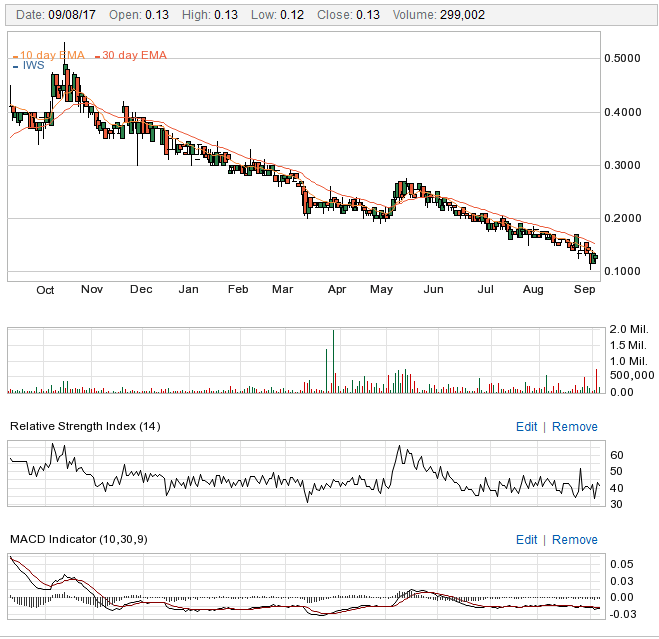Click the Apr label on time axis
The image size is (659, 639).
click(x=337, y=290)
